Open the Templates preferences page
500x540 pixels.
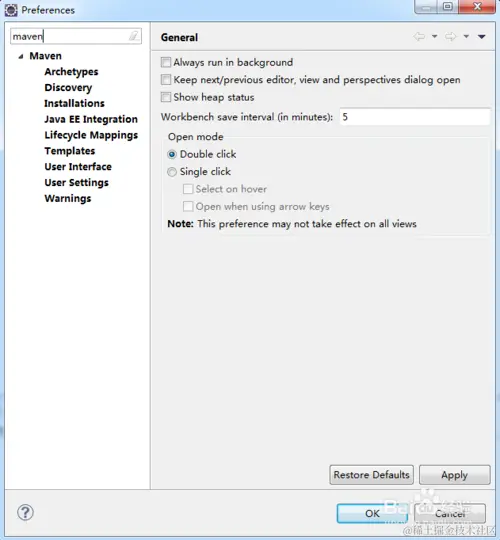click(x=70, y=151)
